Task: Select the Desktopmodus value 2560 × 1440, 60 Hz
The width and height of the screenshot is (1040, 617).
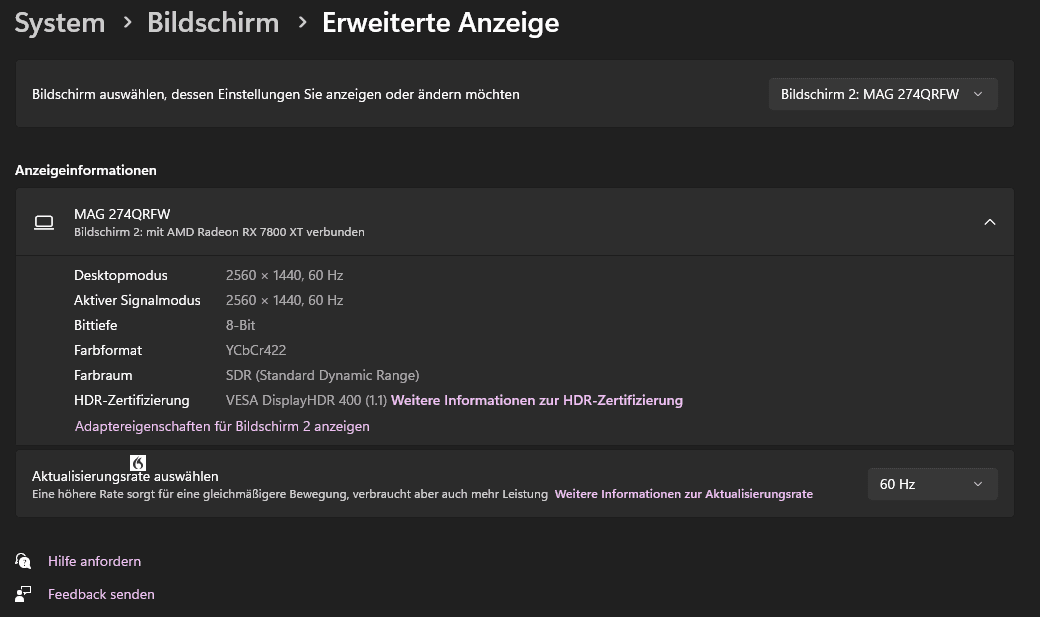Action: pyautogui.click(x=285, y=275)
